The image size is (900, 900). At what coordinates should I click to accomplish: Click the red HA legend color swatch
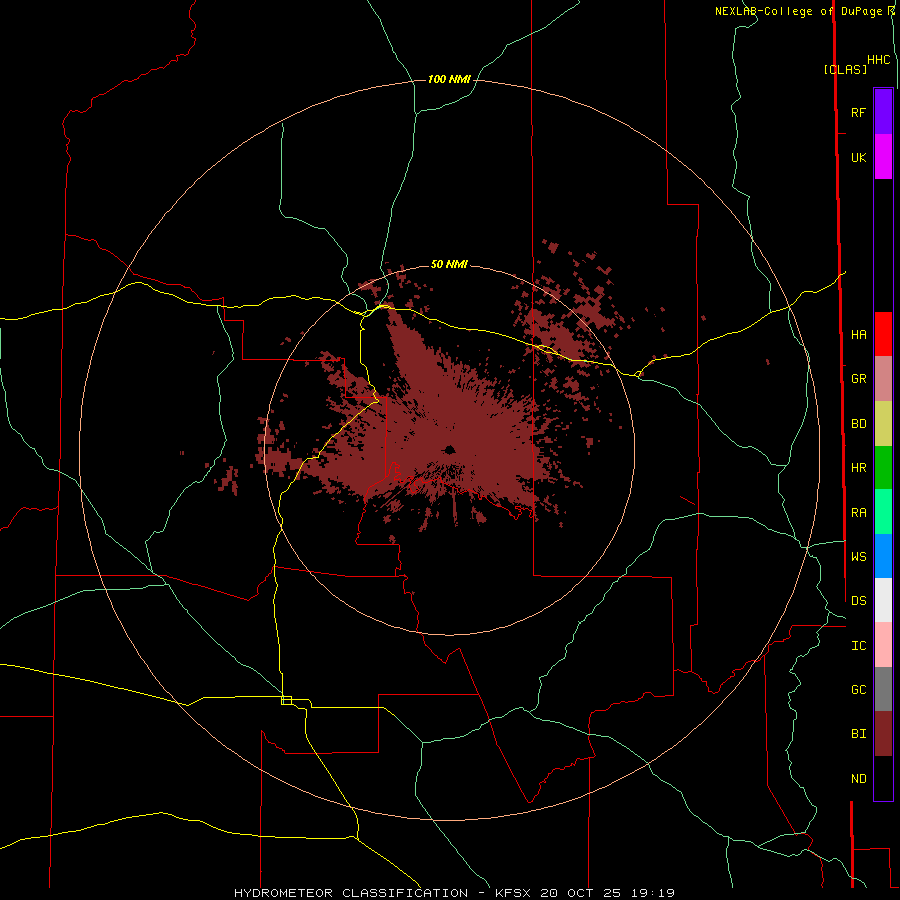pyautogui.click(x=883, y=334)
